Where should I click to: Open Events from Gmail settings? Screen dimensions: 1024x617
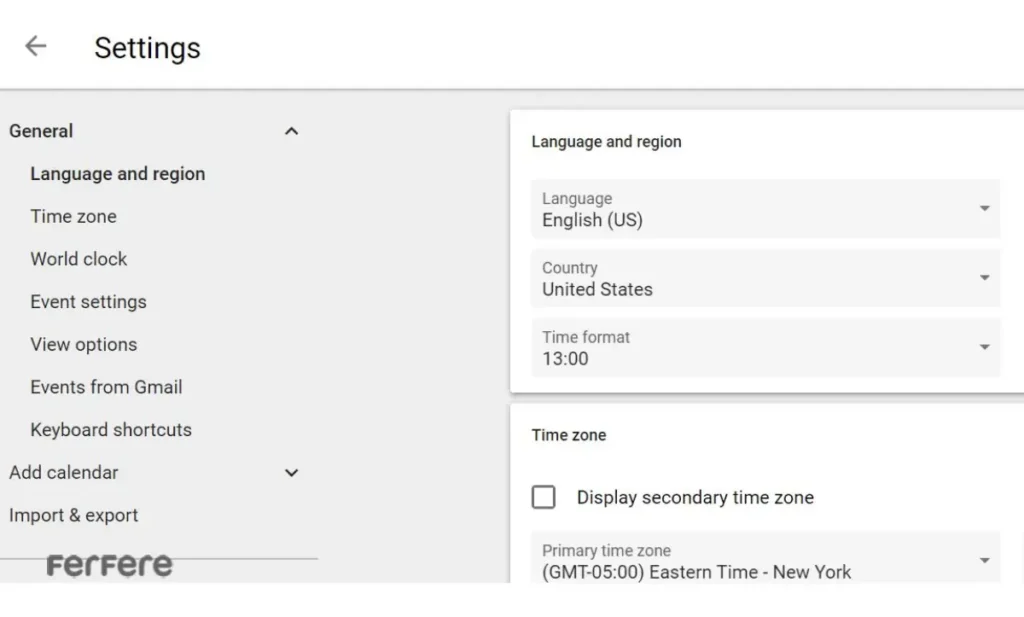tap(106, 387)
